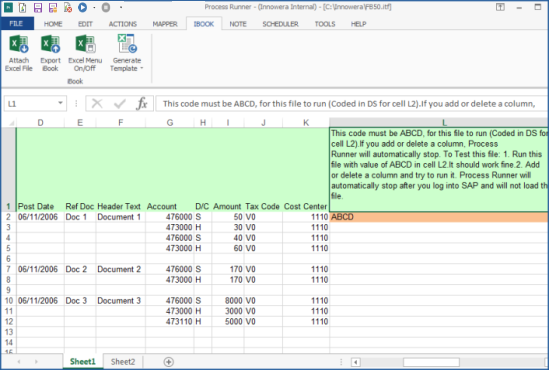Click the amount cell 3000
The height and width of the screenshot is (370, 549).
228,311
